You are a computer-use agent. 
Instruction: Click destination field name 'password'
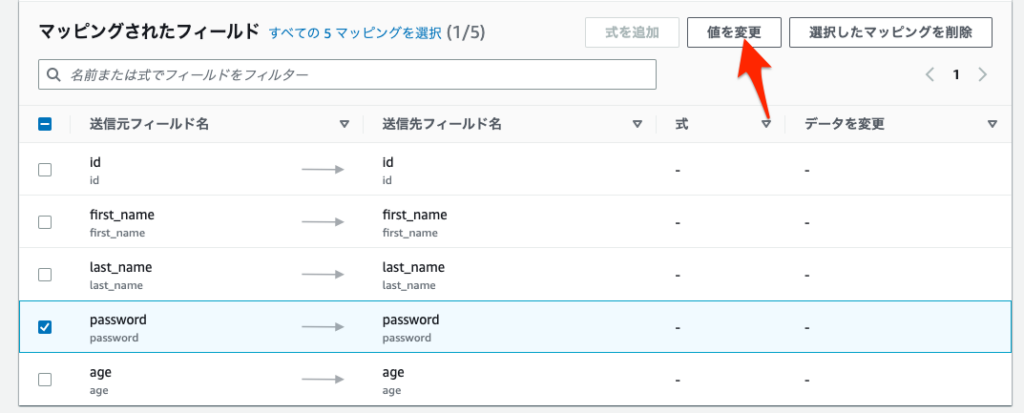click(x=411, y=320)
